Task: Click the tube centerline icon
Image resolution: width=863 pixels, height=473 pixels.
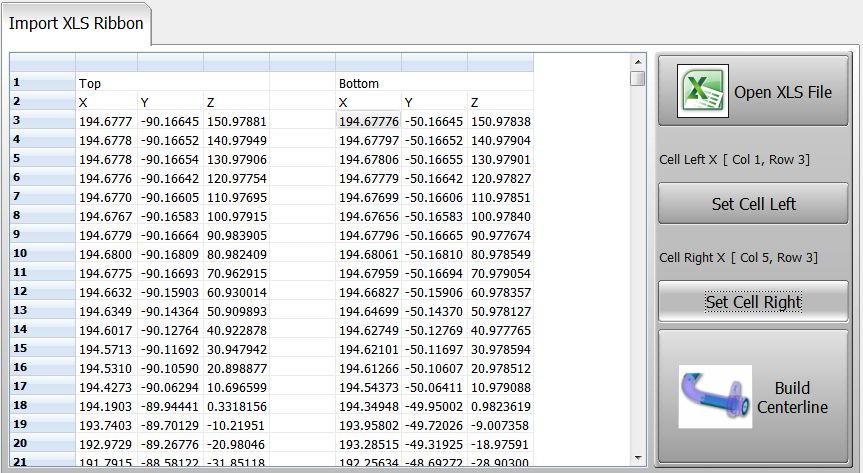Action: (714, 398)
